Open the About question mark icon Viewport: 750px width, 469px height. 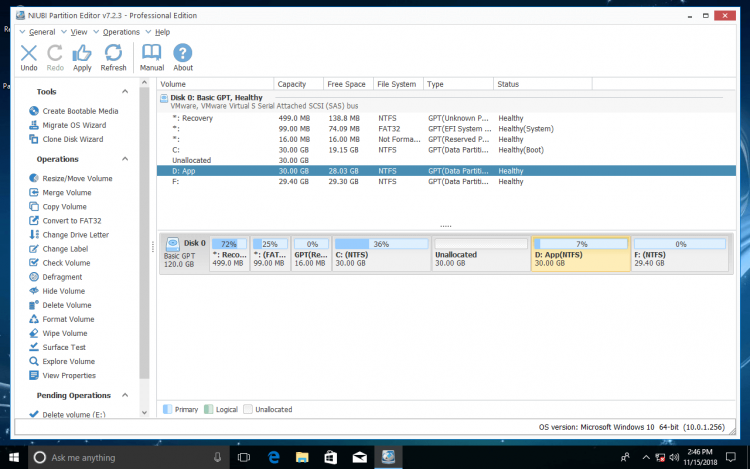click(183, 58)
